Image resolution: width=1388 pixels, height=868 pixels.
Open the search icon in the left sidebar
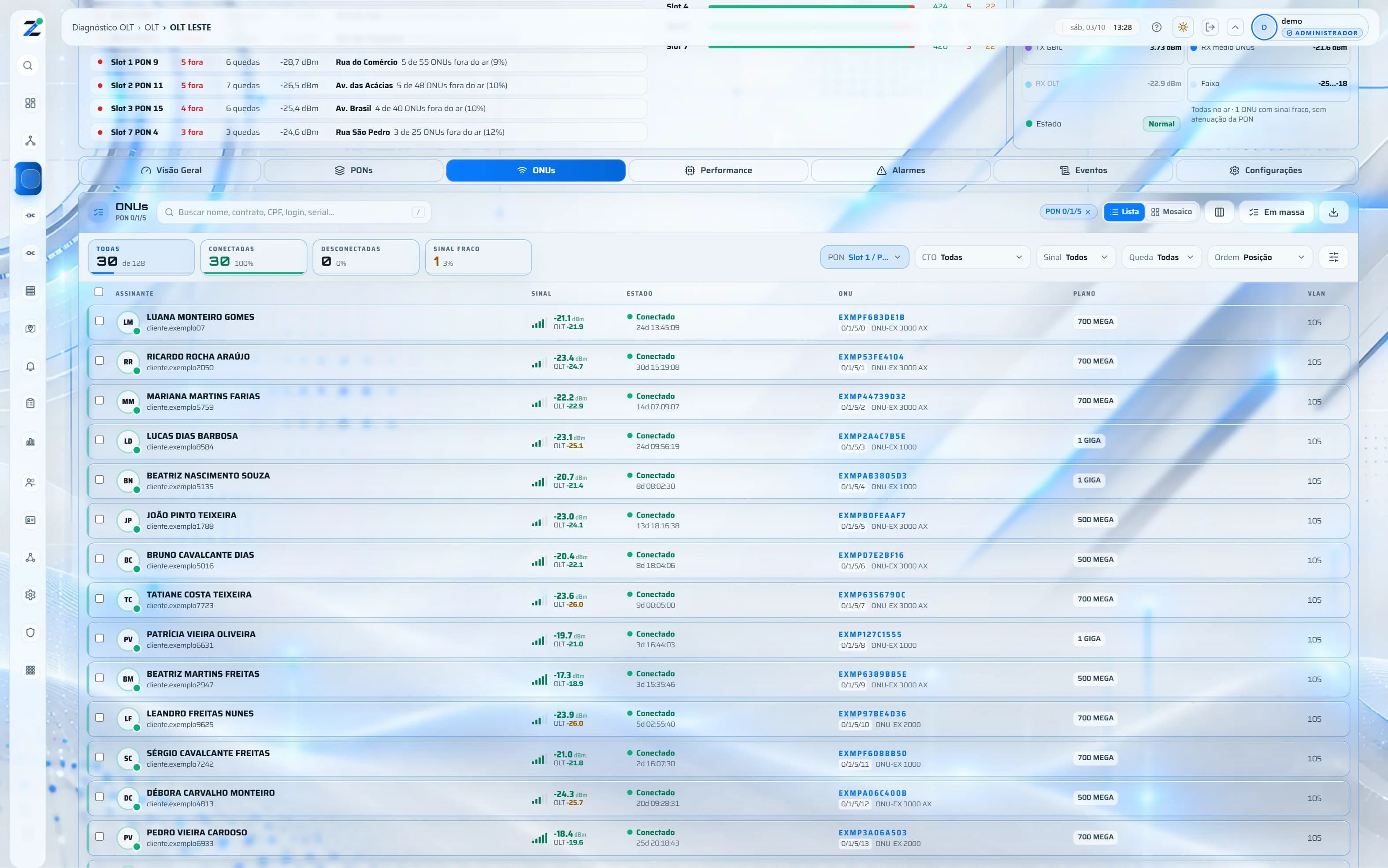28,66
